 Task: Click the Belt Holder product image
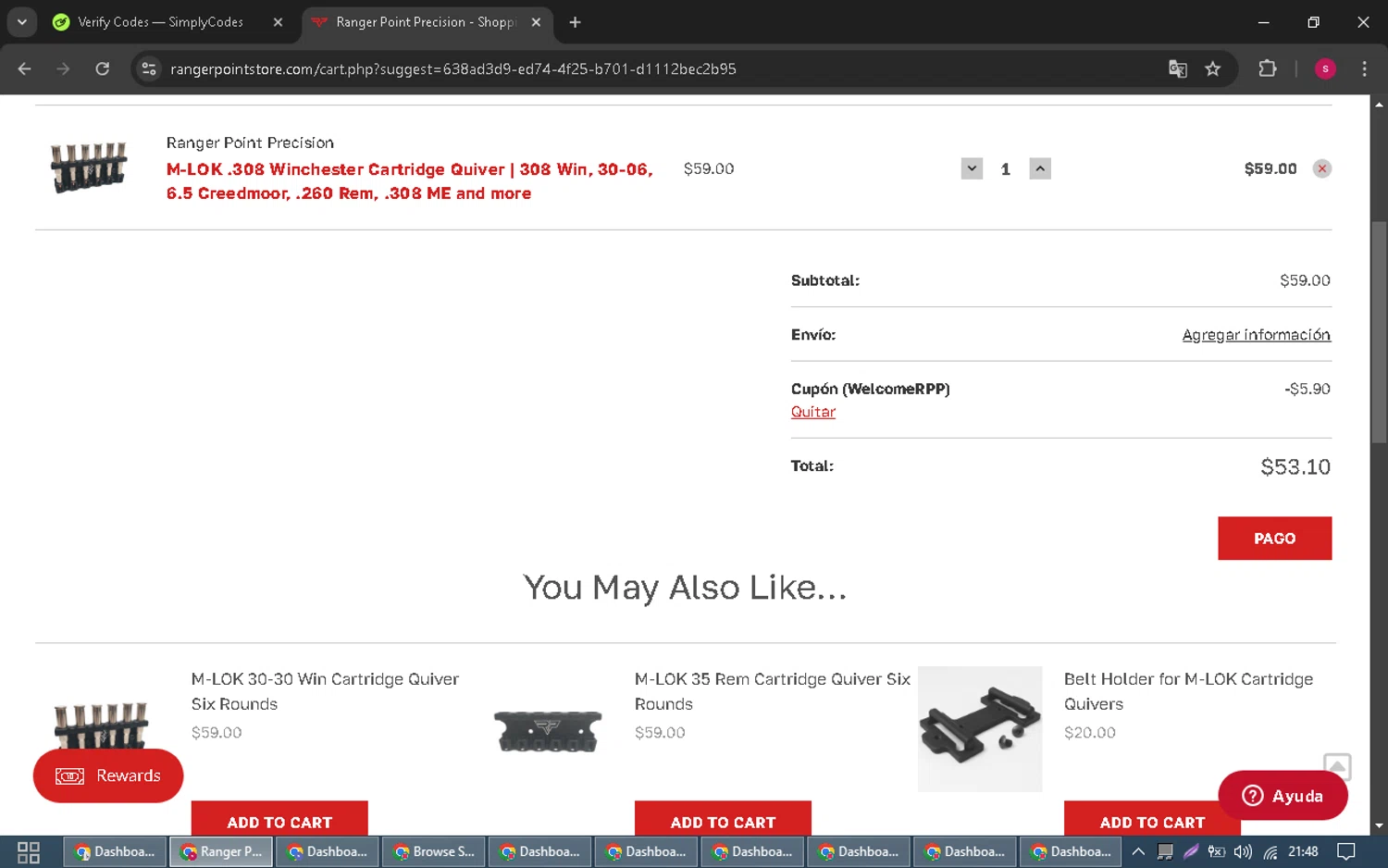tap(980, 729)
